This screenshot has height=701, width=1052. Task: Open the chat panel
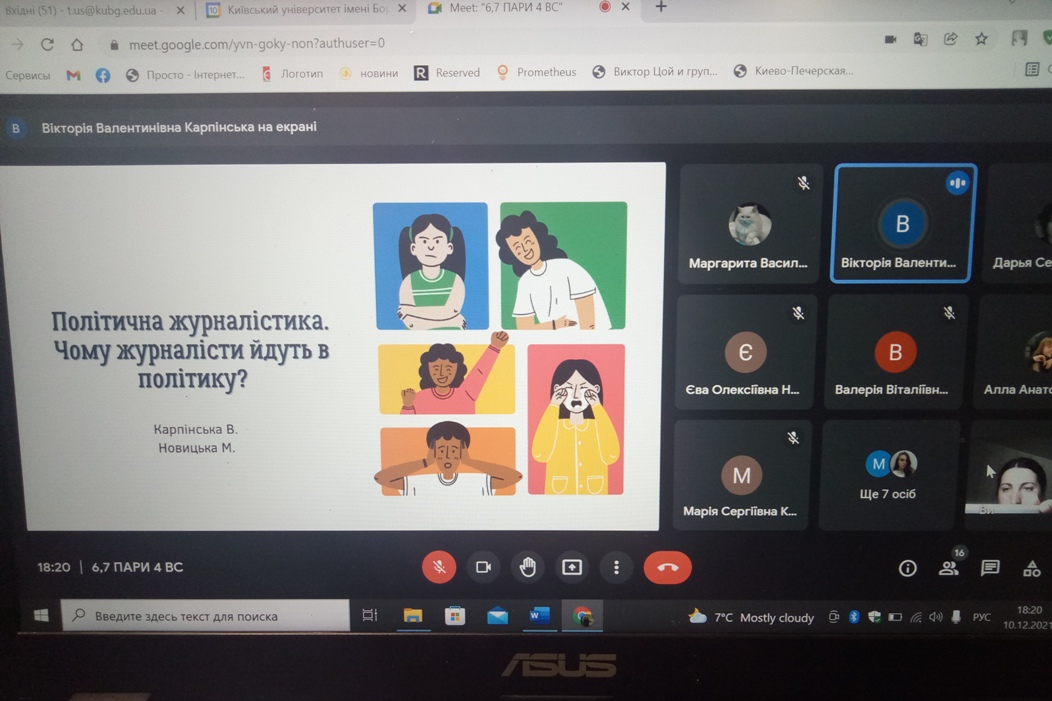990,568
